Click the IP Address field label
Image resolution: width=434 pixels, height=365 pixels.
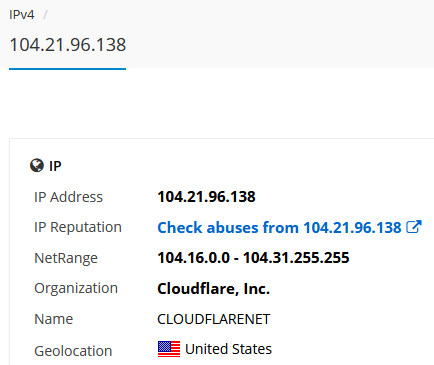coord(68,197)
